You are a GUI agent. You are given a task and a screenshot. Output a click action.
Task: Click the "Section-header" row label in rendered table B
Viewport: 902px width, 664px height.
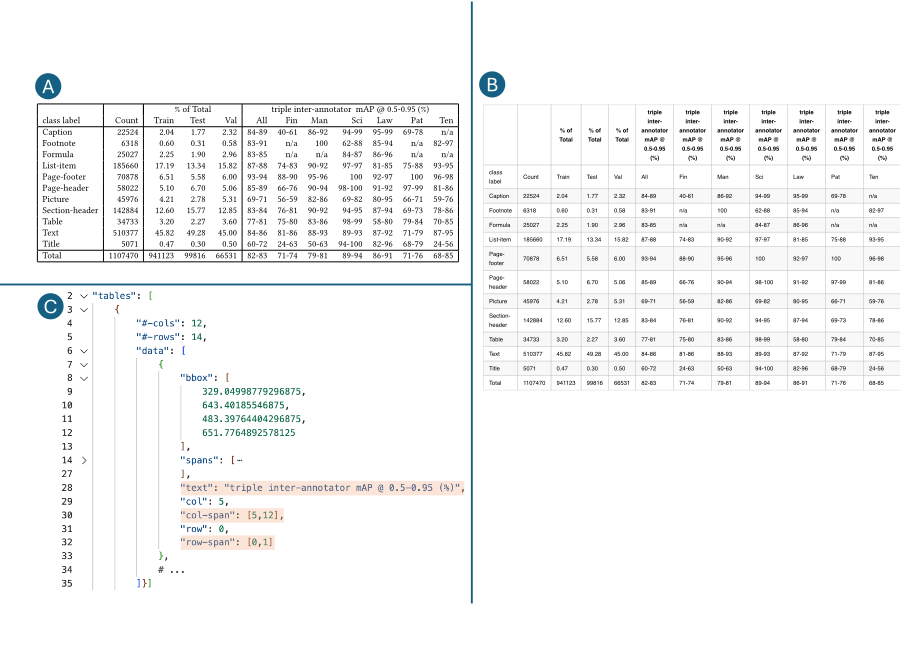point(499,320)
